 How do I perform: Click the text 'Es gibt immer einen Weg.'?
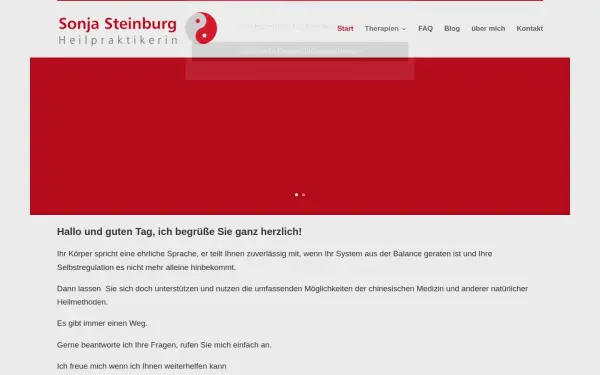102,323
